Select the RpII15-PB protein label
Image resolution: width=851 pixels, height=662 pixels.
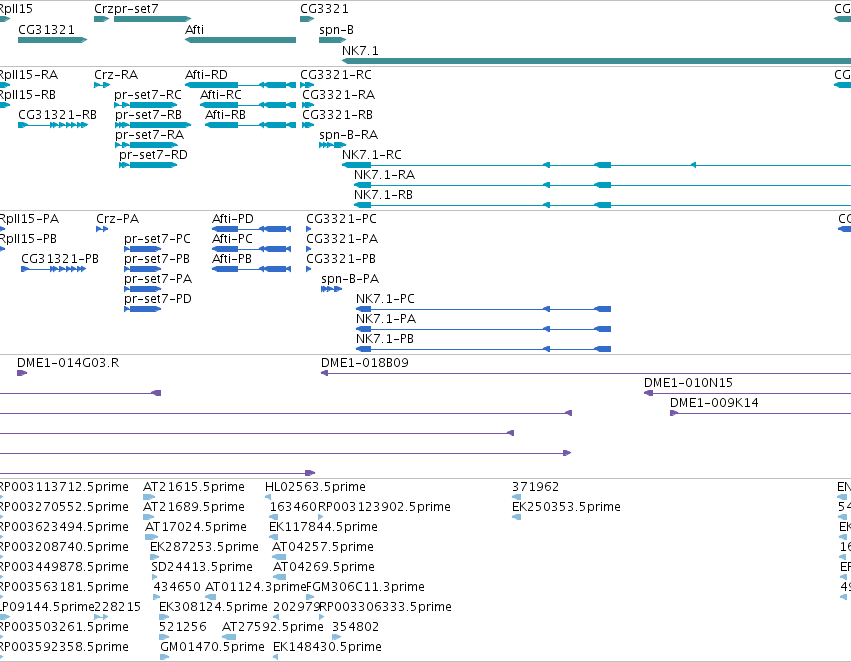click(28, 239)
